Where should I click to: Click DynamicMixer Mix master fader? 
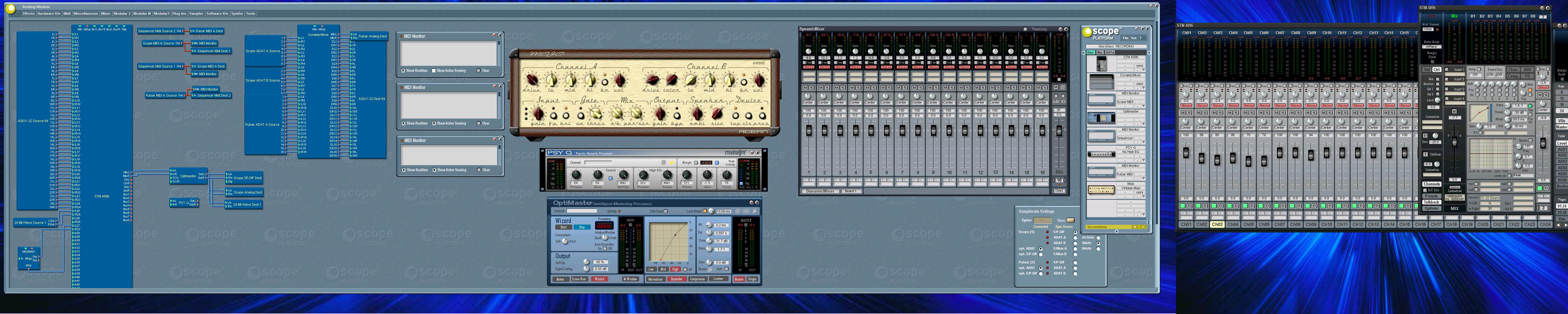pos(1059,131)
